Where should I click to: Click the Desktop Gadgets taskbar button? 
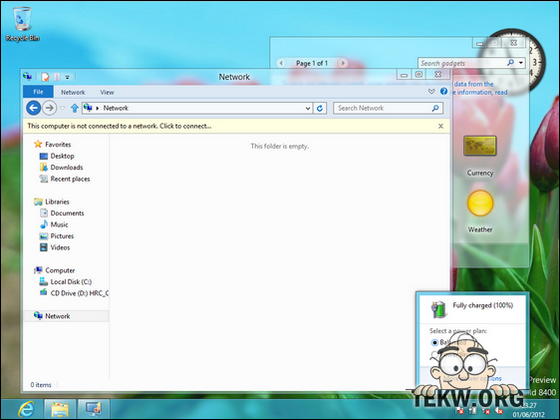coord(94,409)
